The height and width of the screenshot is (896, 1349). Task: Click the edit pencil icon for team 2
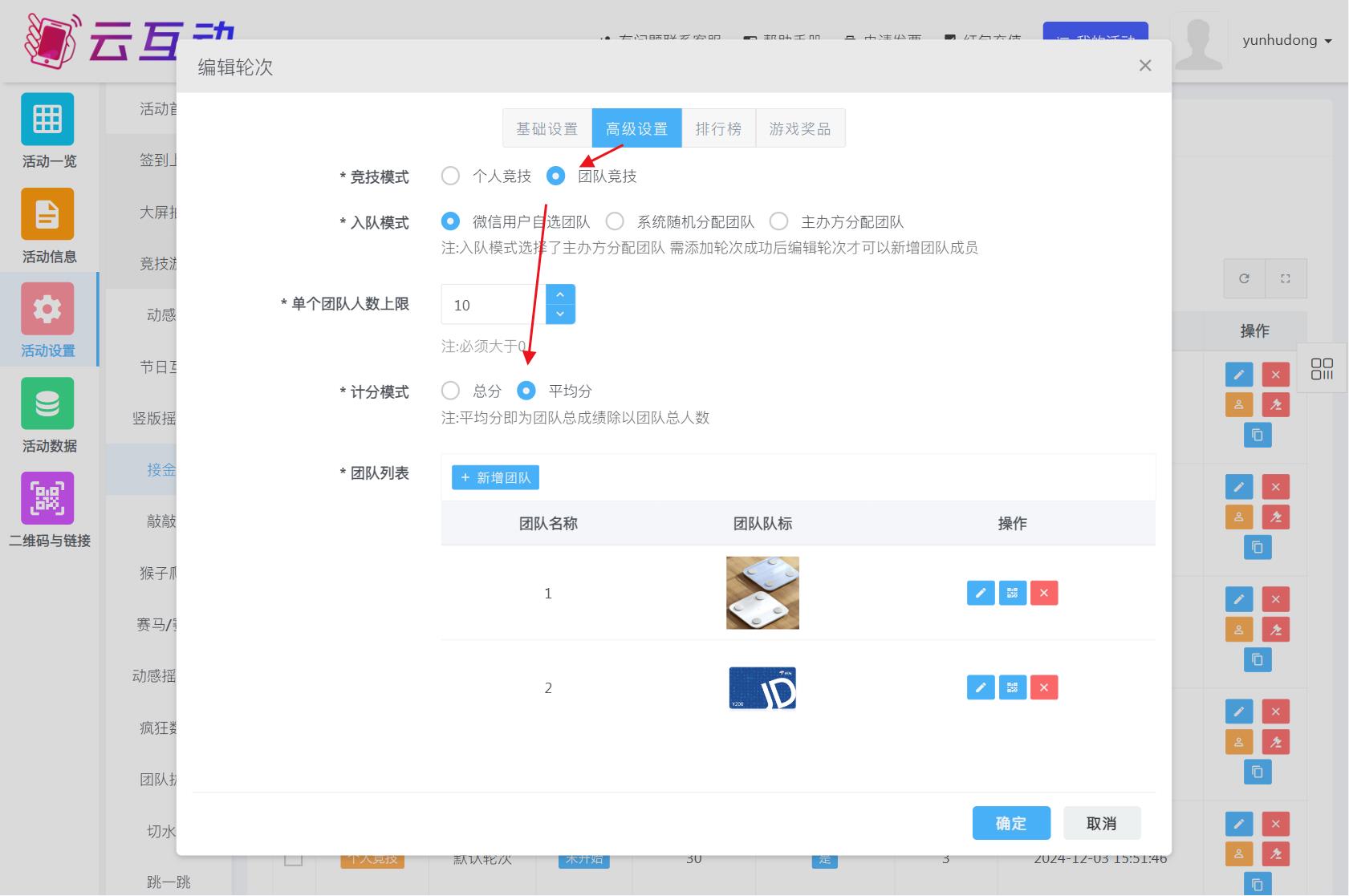pyautogui.click(x=980, y=687)
